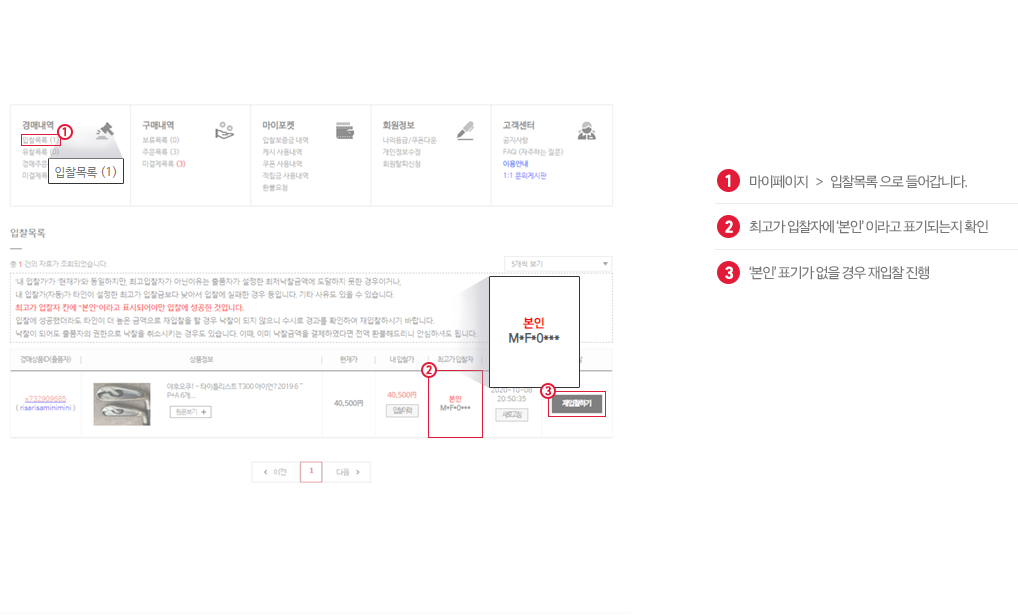Click the pen icon in 회원정보

click(465, 130)
